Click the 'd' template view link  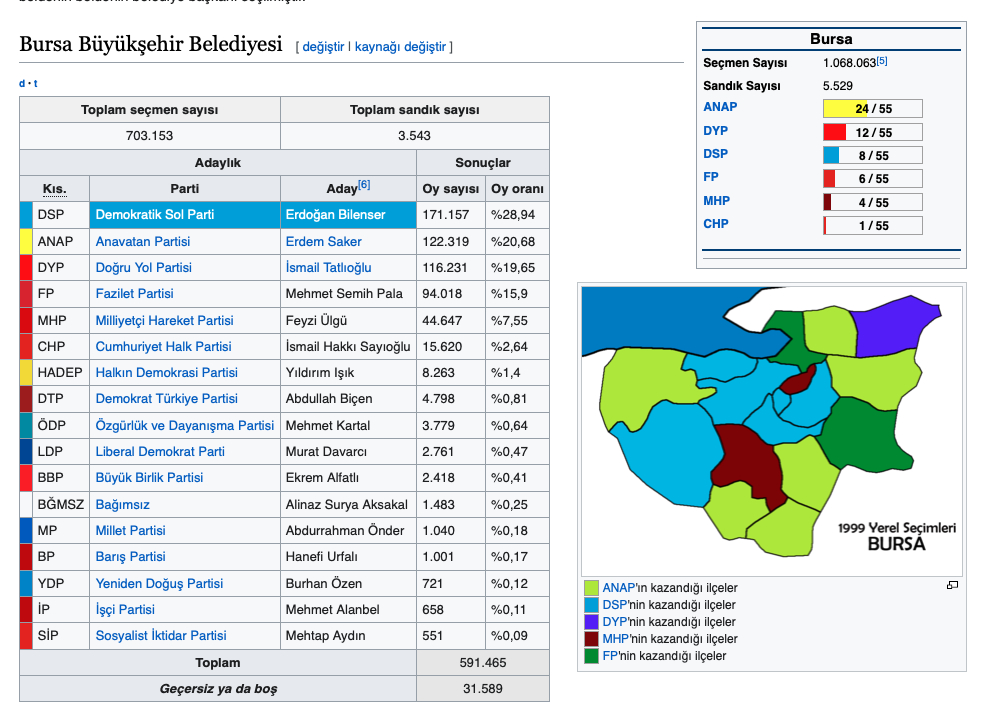click(22, 84)
